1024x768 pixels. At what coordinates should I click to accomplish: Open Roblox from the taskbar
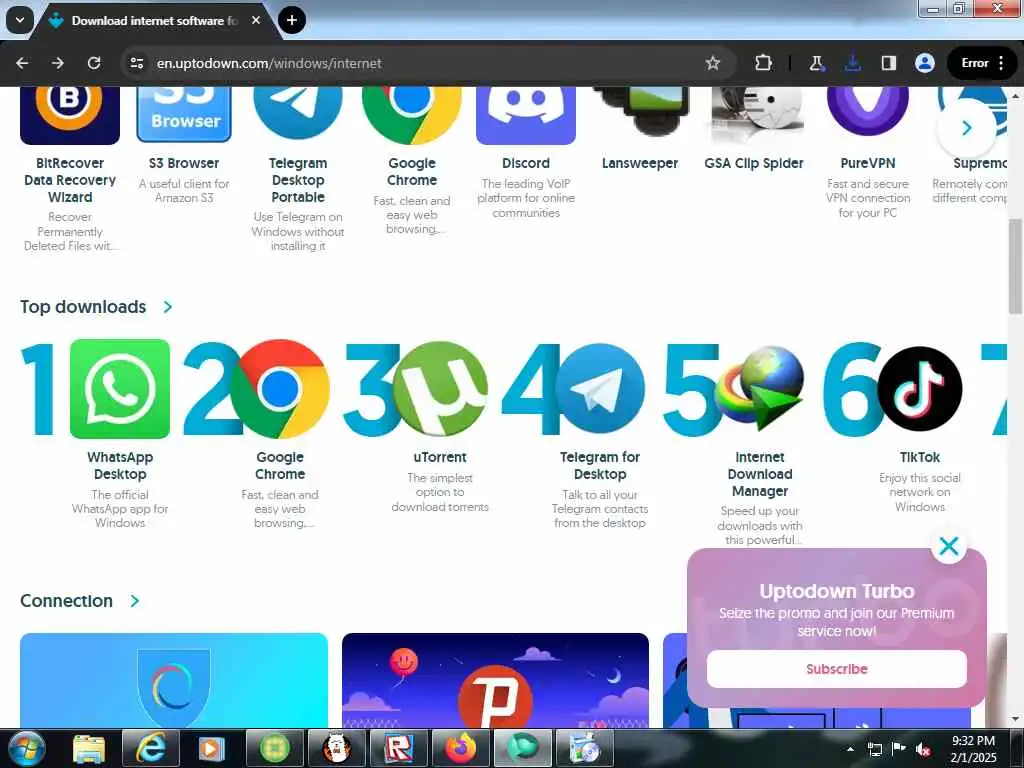tap(398, 748)
